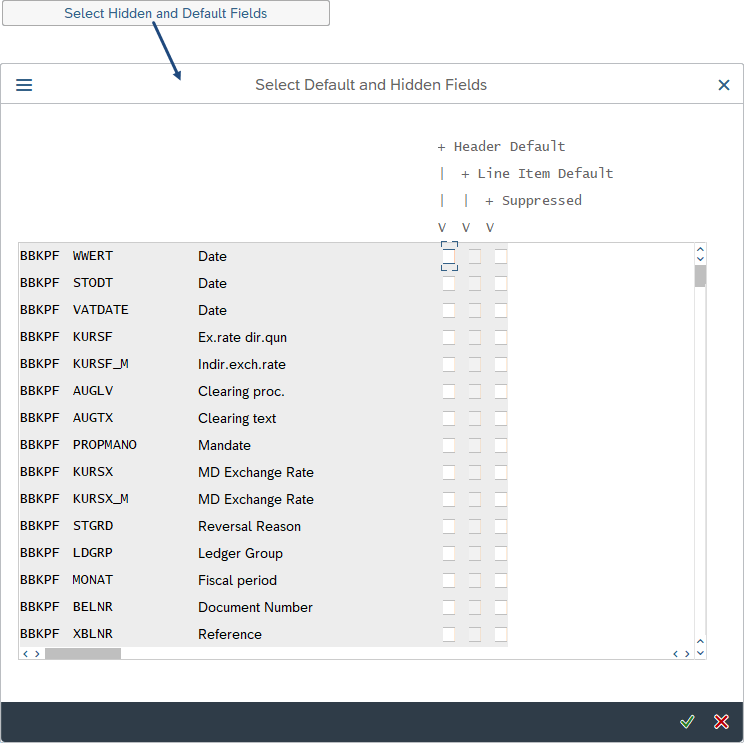Click down arrow beneath top scroll-up arrow
Viewport: 744px width, 743px height.
(700, 259)
